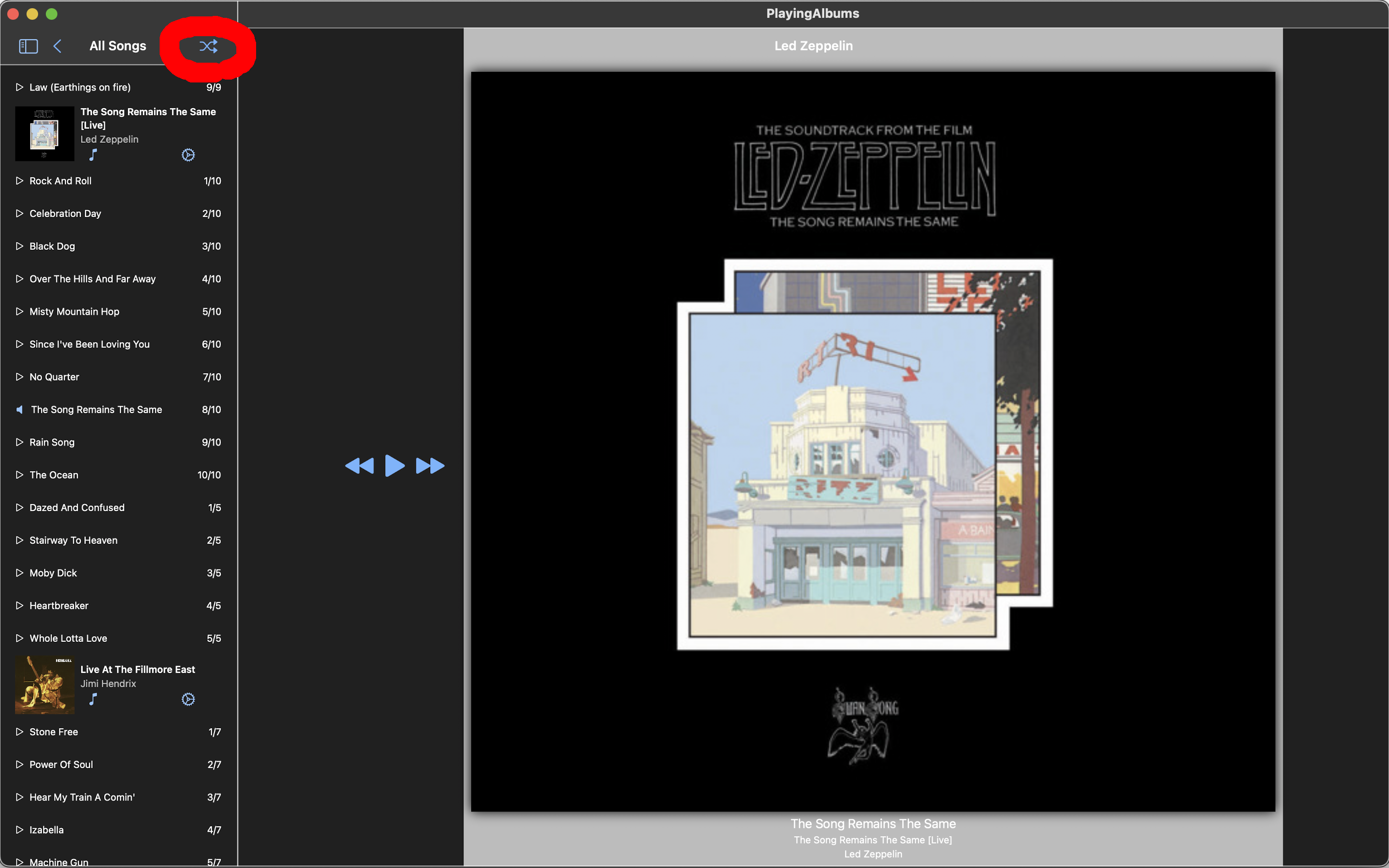Click the All Songs header title
Viewport: 1389px width, 868px height.
tap(118, 46)
